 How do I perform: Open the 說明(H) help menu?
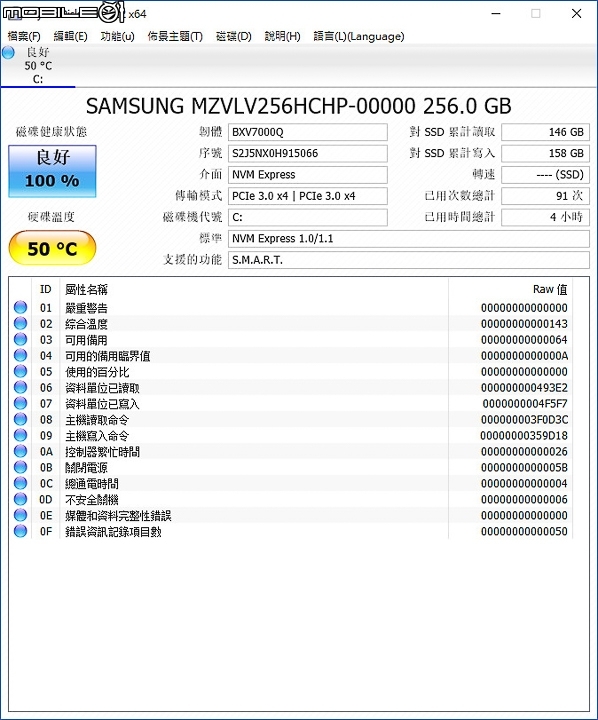tap(282, 36)
